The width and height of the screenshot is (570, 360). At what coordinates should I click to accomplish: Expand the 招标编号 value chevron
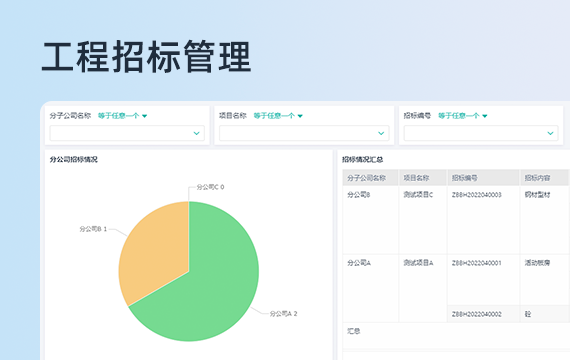coord(550,133)
